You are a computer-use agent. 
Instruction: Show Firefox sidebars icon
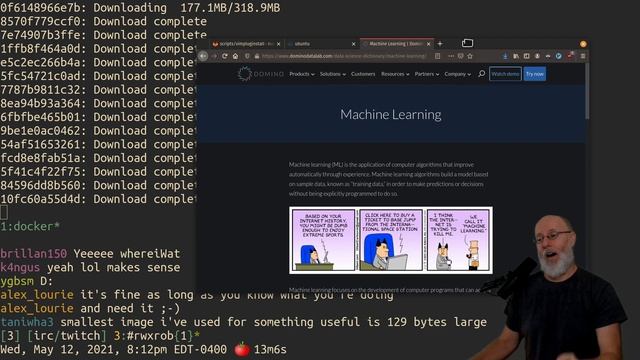click(527, 56)
